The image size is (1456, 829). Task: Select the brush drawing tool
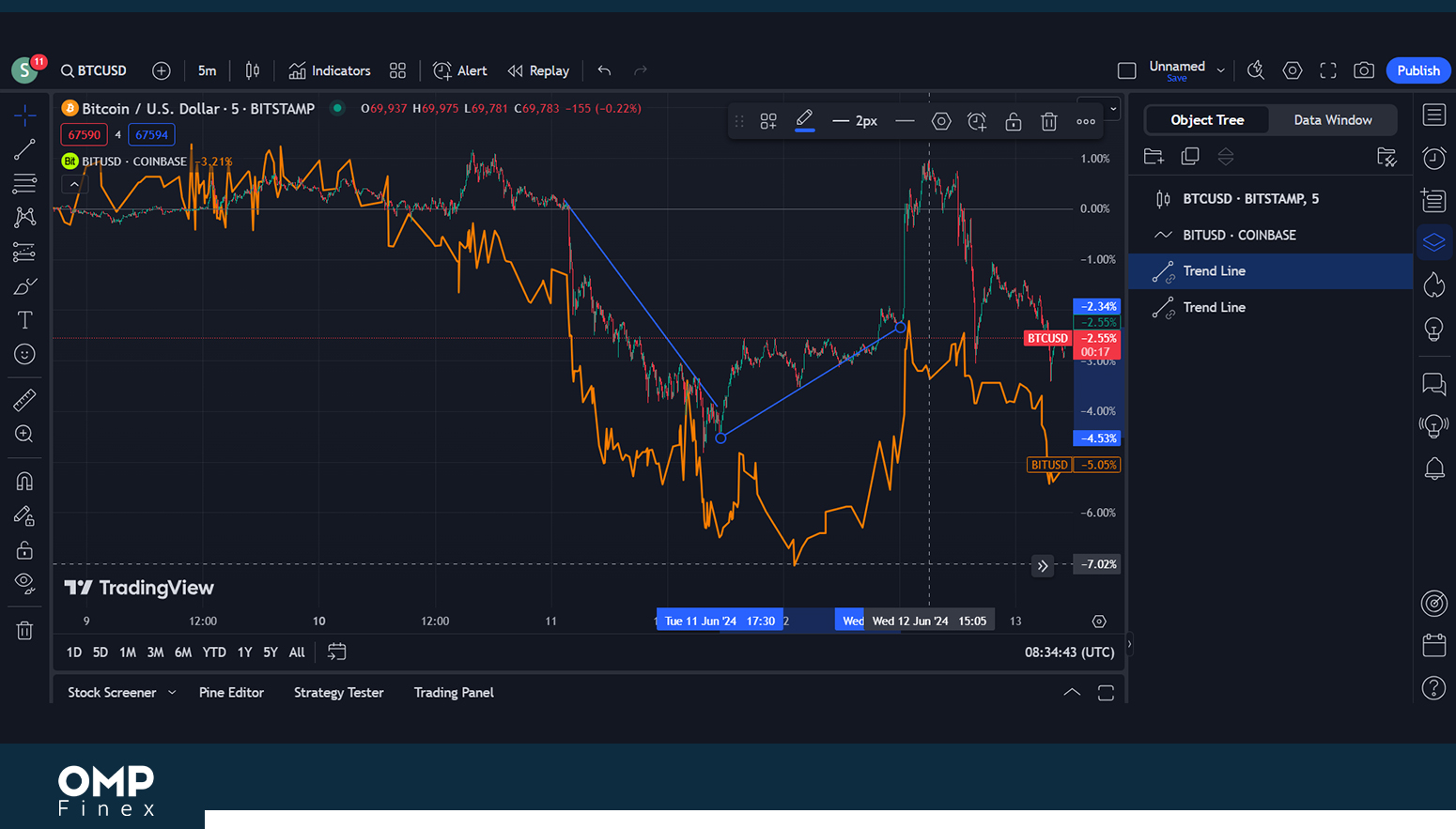click(24, 285)
